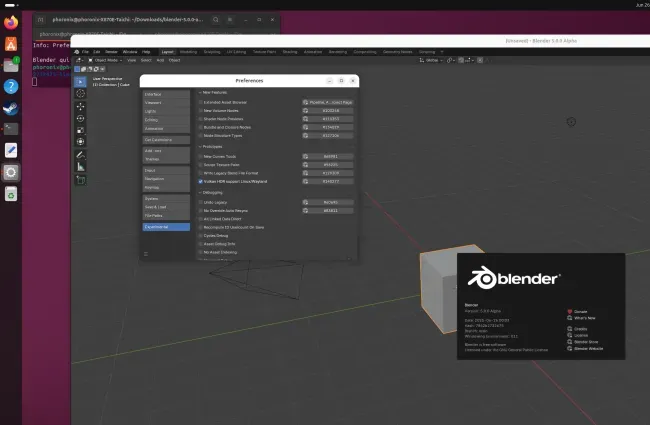Select the Measure tool
The image size is (650, 425).
click(x=80, y=167)
